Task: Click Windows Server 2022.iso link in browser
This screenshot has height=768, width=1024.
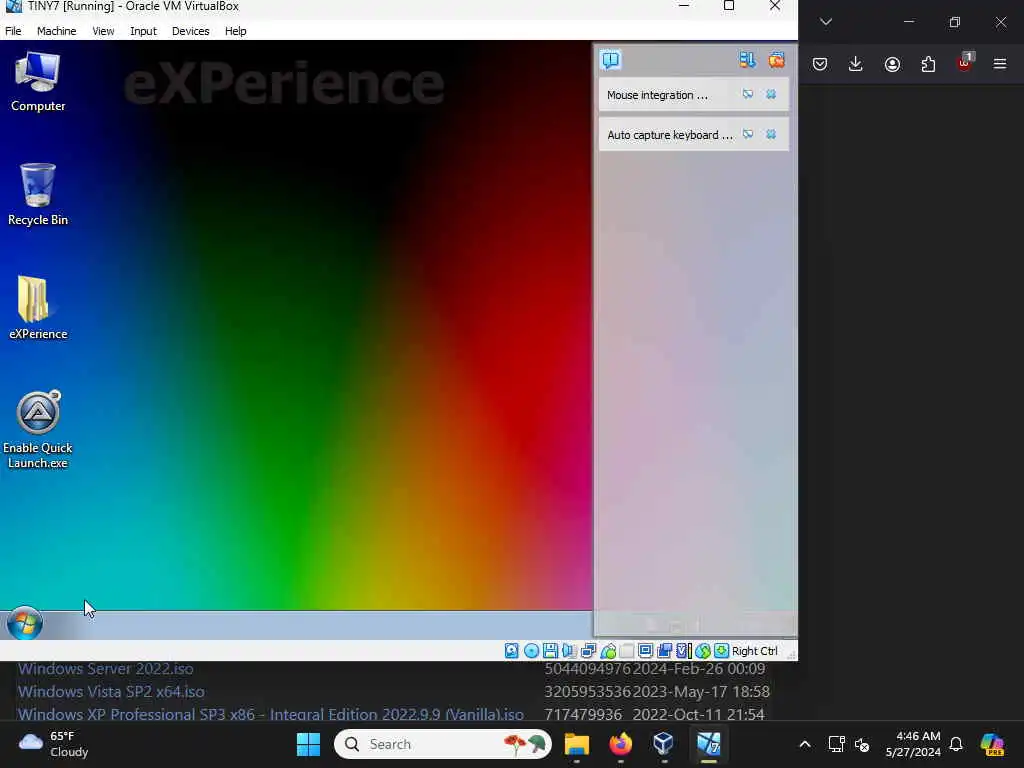Action: (105, 669)
